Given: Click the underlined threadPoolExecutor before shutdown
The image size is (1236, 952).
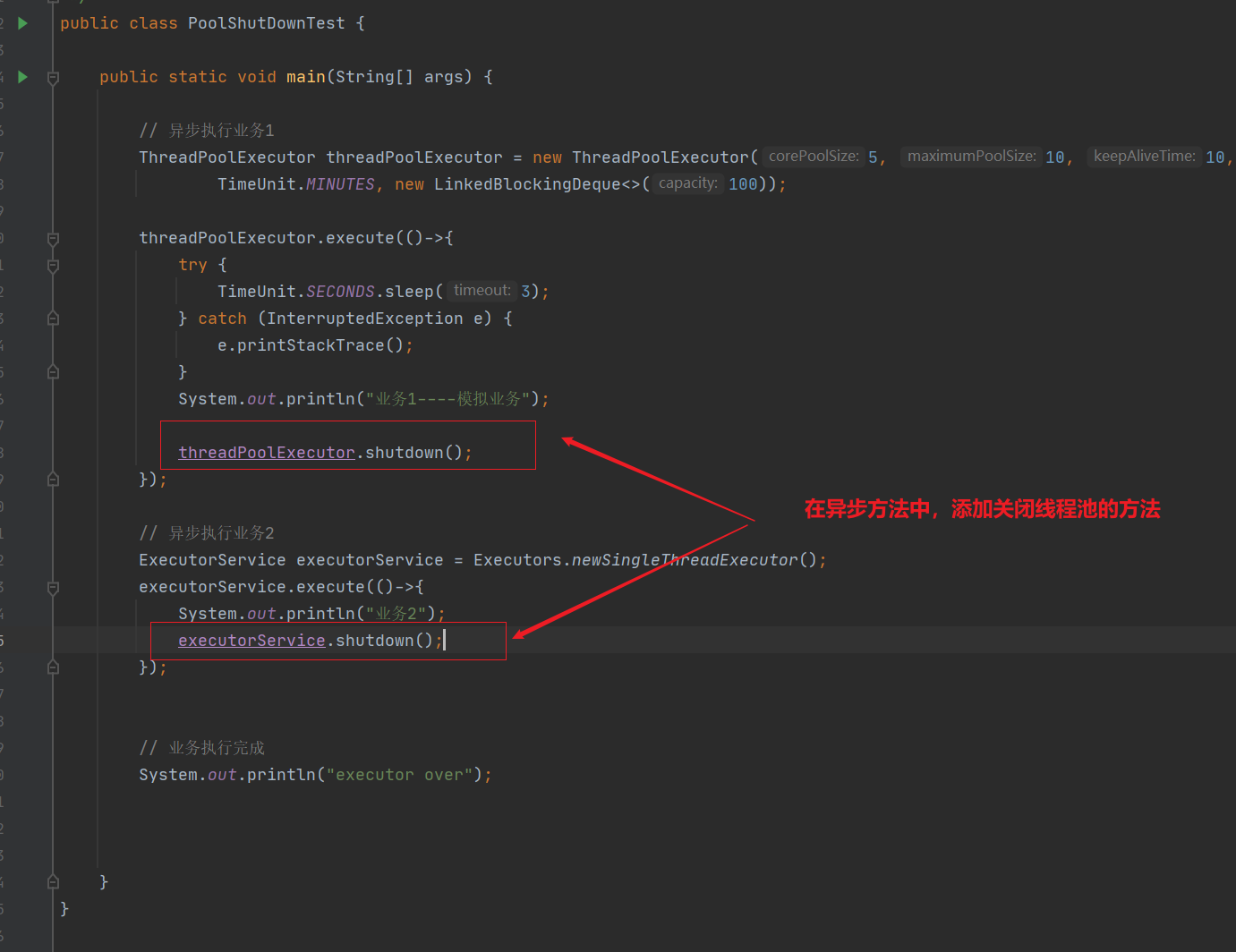Looking at the screenshot, I should (x=267, y=453).
